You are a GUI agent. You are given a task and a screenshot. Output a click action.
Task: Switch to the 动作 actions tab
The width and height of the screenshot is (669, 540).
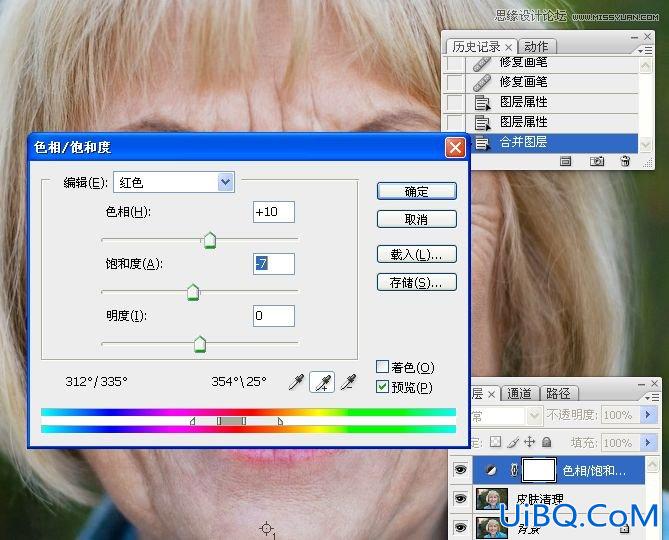click(x=536, y=46)
